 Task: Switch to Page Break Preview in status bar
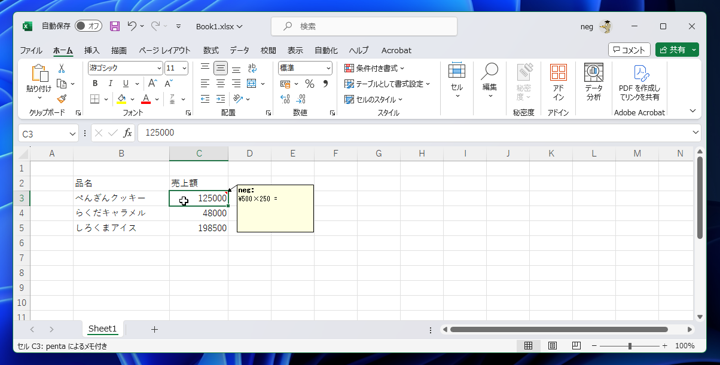[576, 346]
